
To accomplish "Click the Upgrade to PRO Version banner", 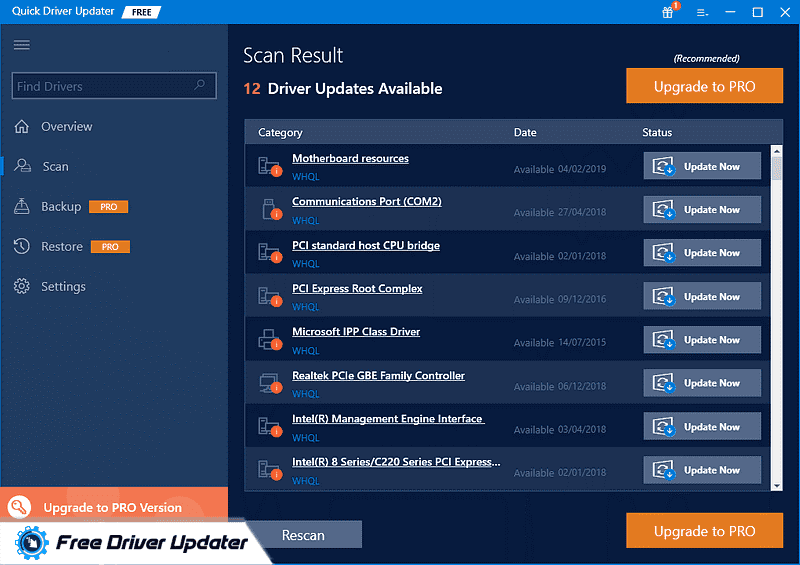I will tap(114, 504).
